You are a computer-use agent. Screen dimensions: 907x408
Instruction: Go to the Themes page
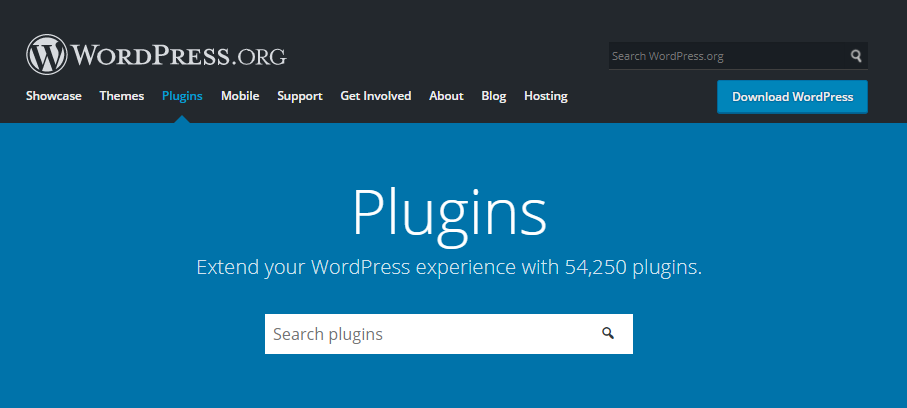(x=121, y=96)
